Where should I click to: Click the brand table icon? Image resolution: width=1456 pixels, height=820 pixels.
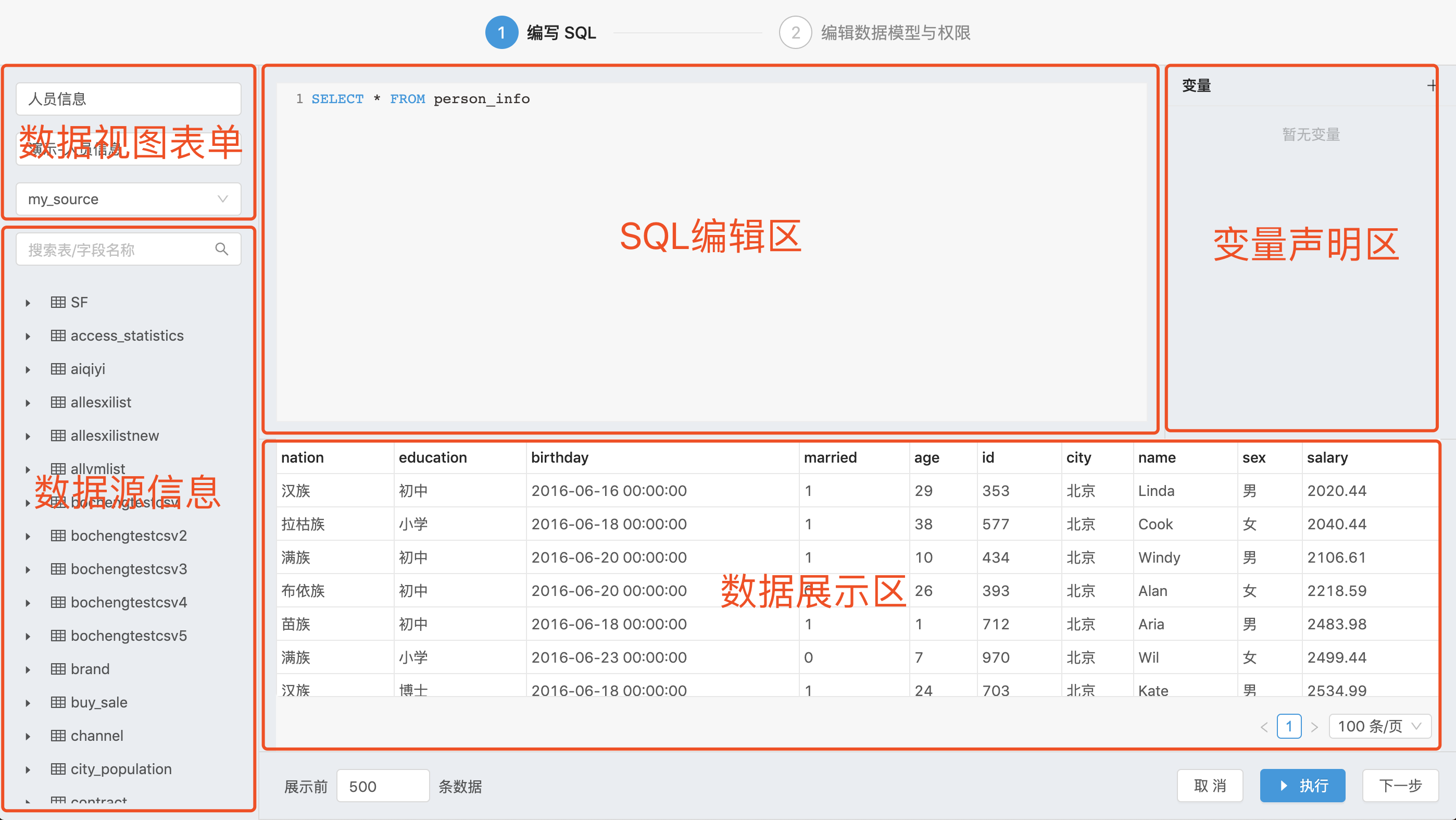coord(58,669)
